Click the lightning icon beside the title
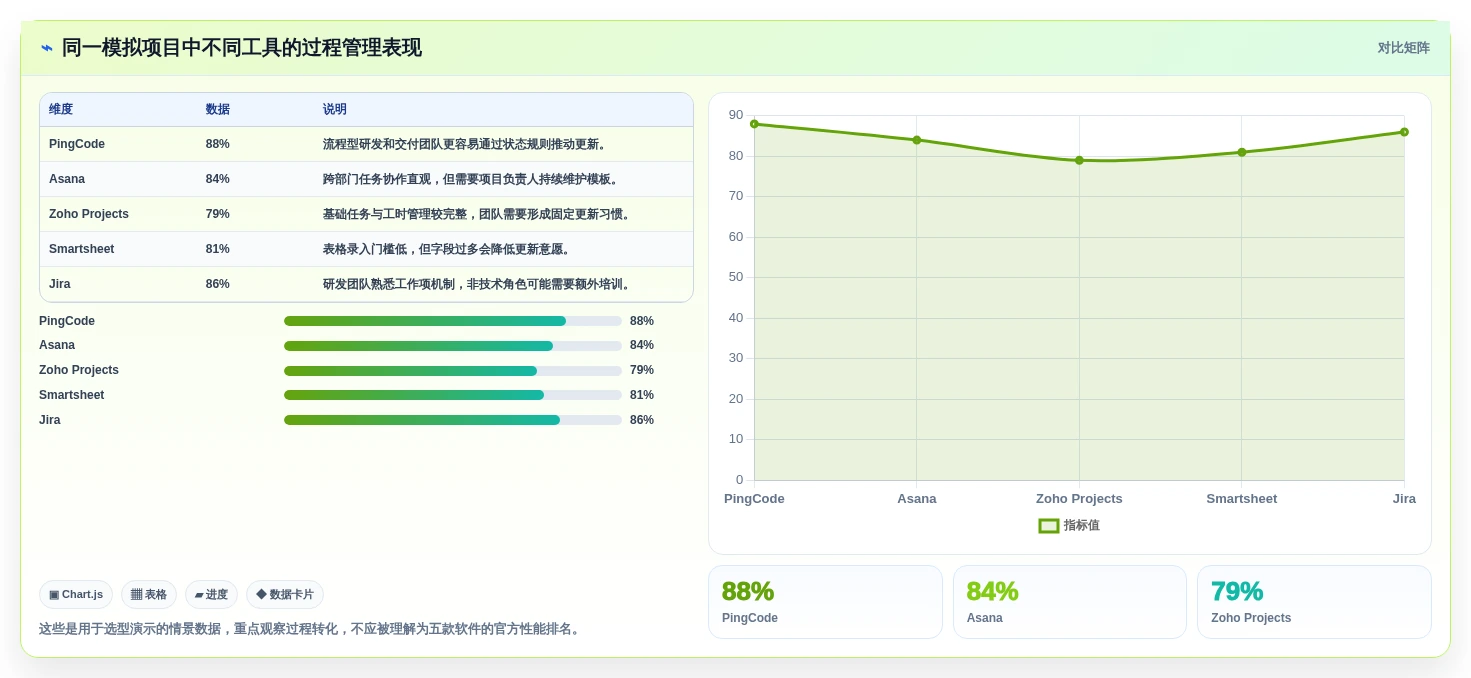 46,48
